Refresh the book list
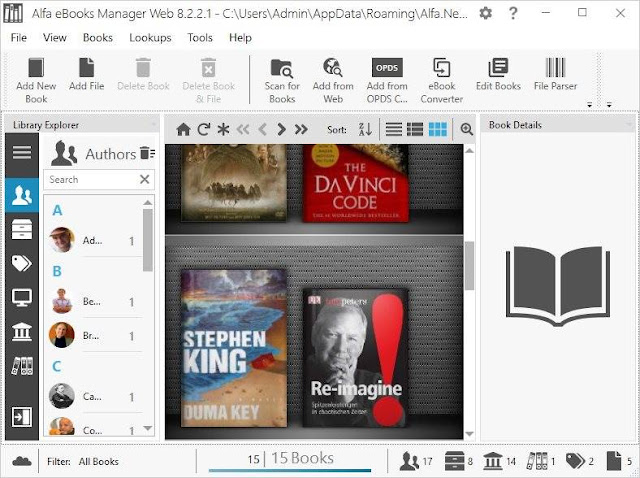The image size is (640, 478). click(x=204, y=130)
